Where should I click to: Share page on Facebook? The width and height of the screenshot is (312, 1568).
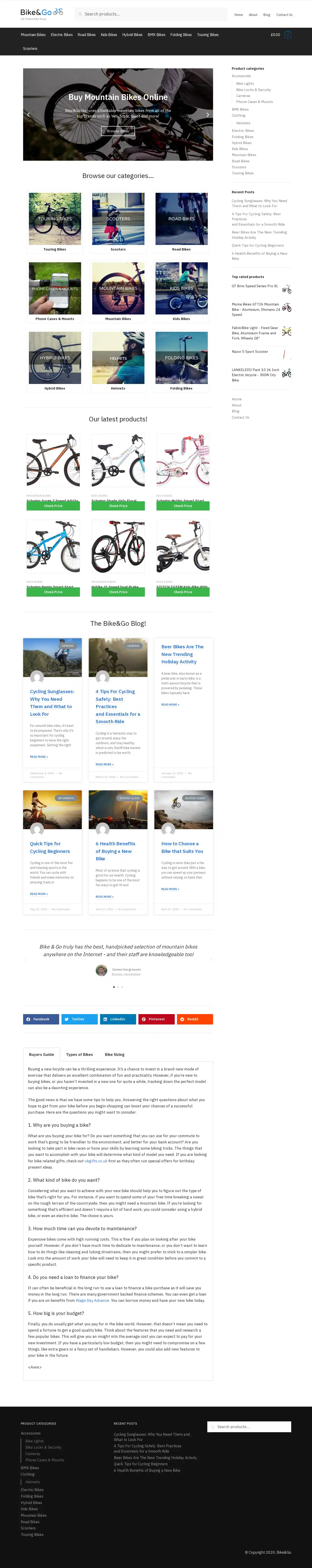point(41,1019)
